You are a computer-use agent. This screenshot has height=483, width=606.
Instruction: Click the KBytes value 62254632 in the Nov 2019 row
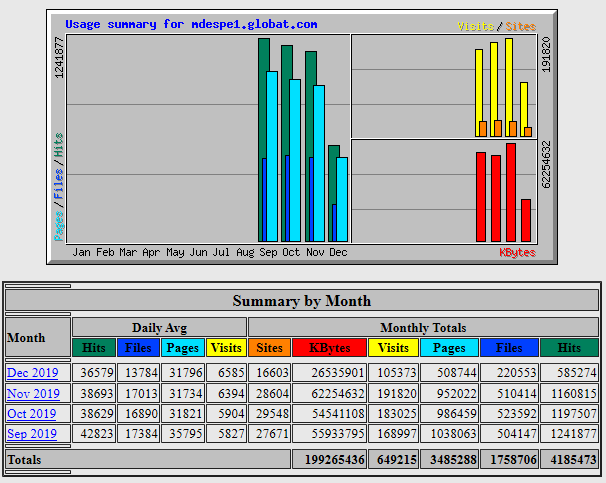pyautogui.click(x=330, y=393)
